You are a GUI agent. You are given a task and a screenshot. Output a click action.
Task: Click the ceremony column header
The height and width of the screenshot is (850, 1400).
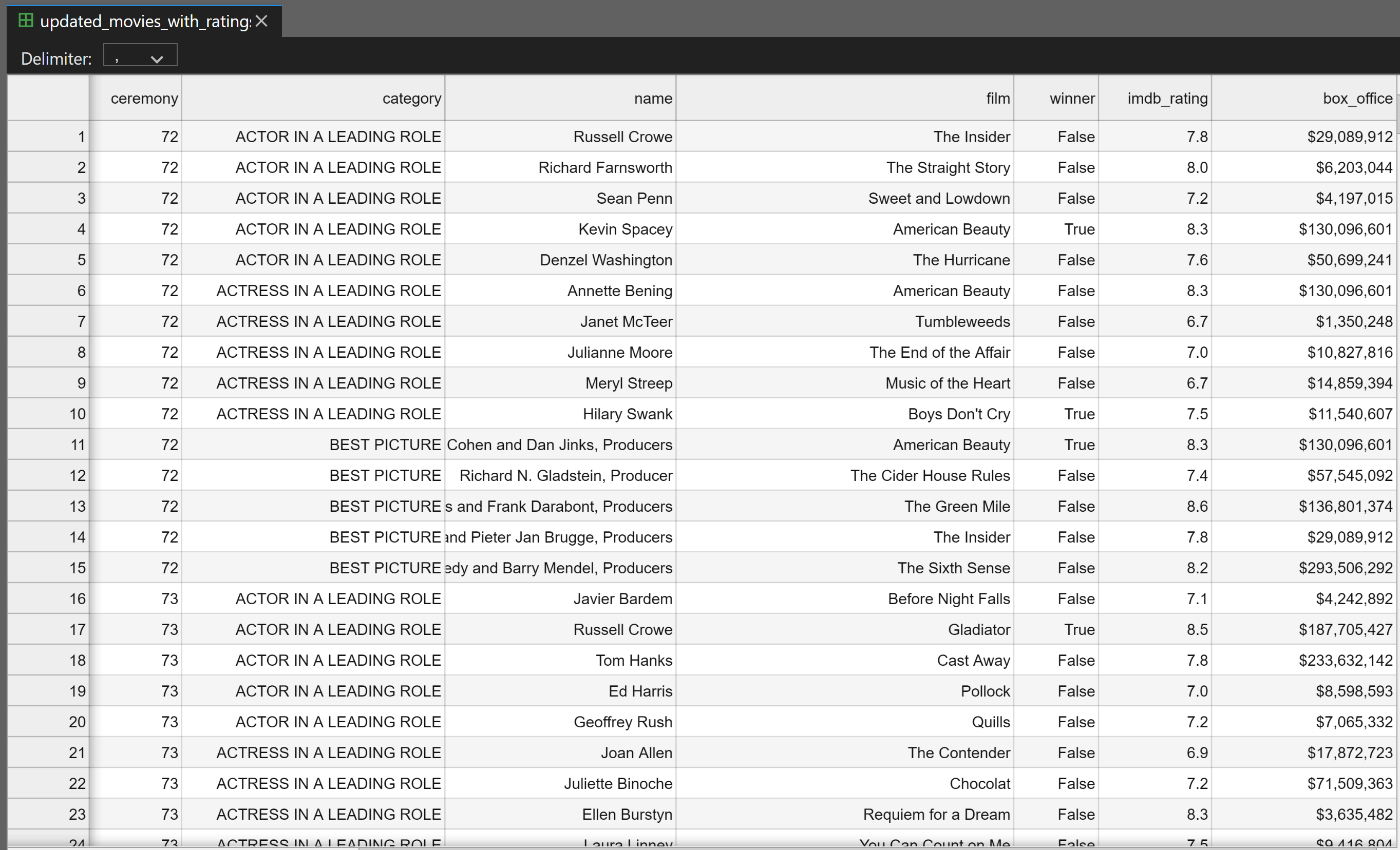pyautogui.click(x=136, y=98)
